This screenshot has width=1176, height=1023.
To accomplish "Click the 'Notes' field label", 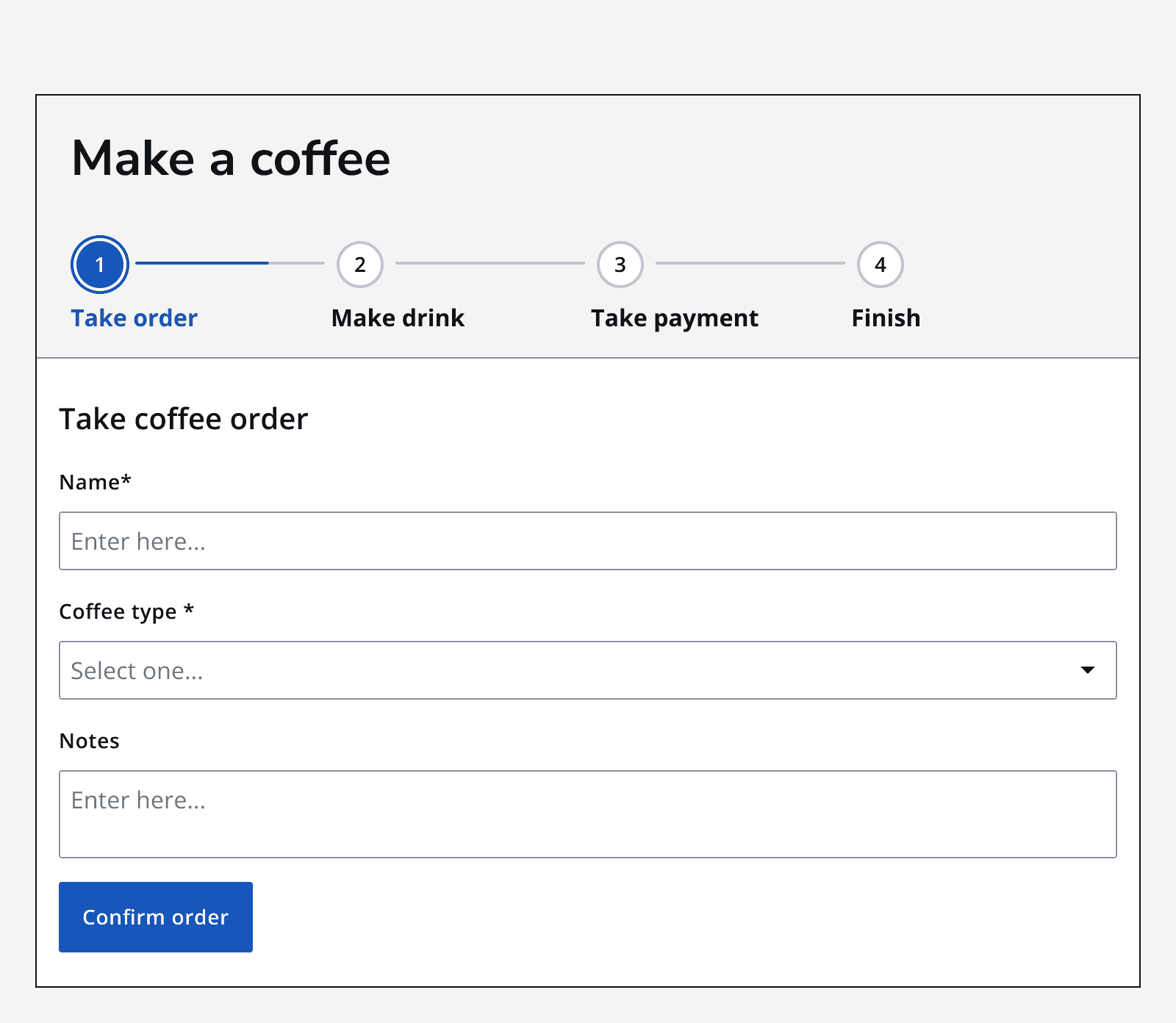I will click(88, 741).
